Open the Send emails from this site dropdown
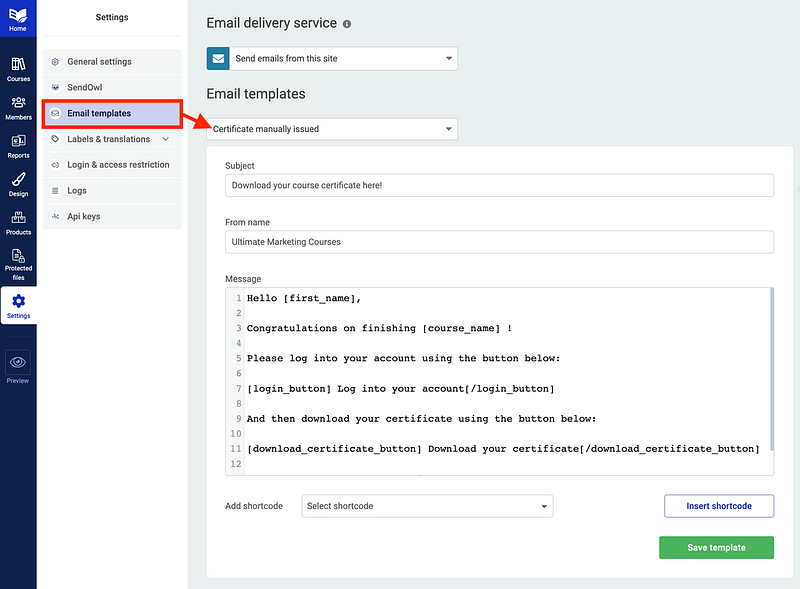Image resolution: width=800 pixels, height=589 pixels. point(332,58)
